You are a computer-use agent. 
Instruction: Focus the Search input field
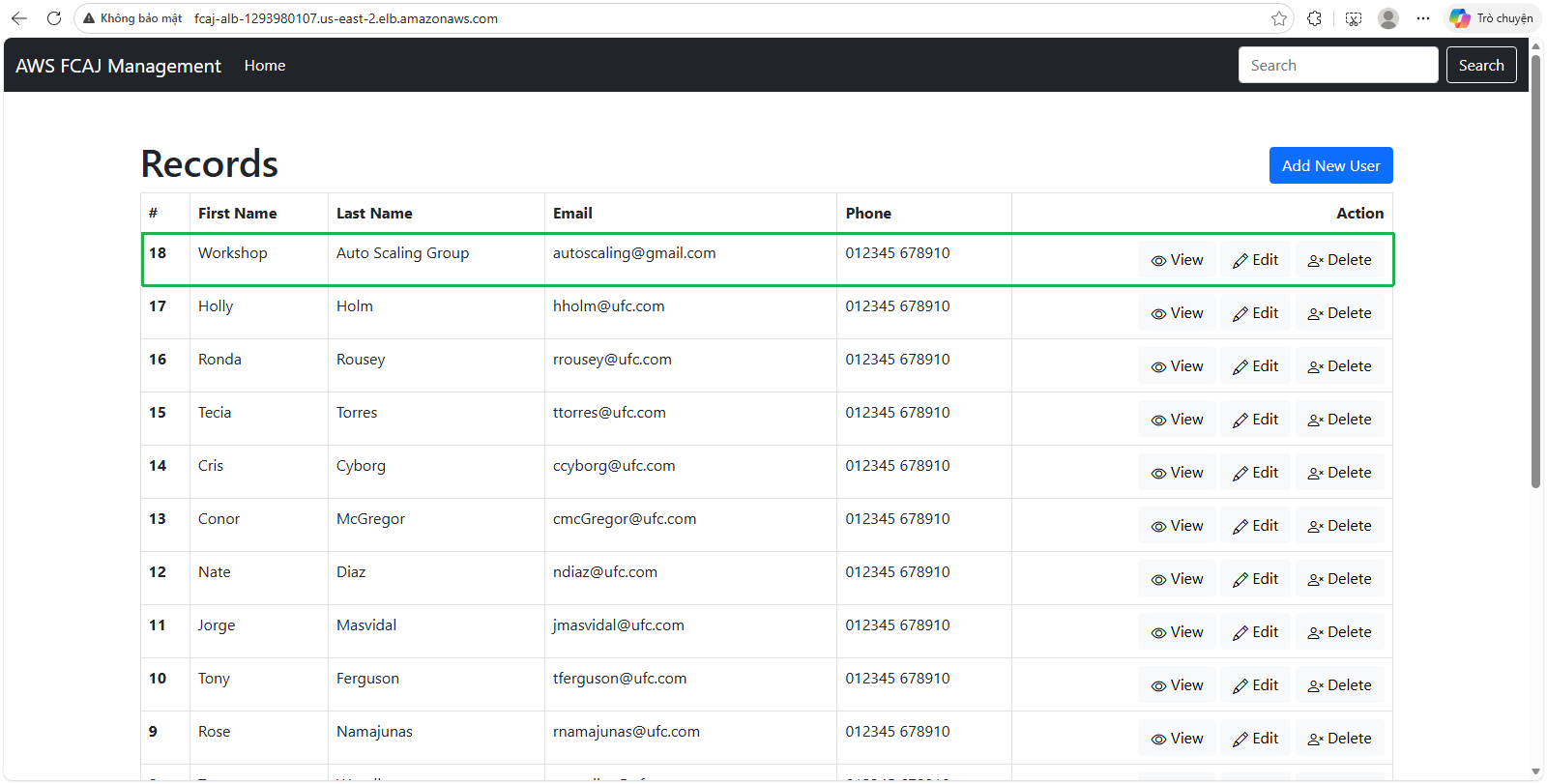(1338, 65)
